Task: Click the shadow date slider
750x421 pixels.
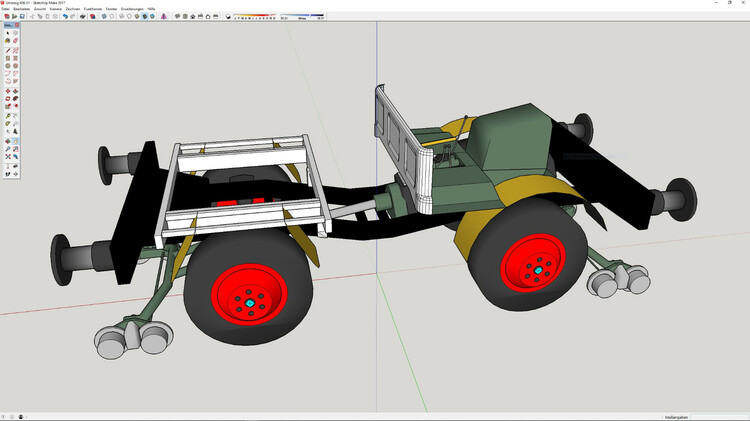Action: [x=257, y=17]
